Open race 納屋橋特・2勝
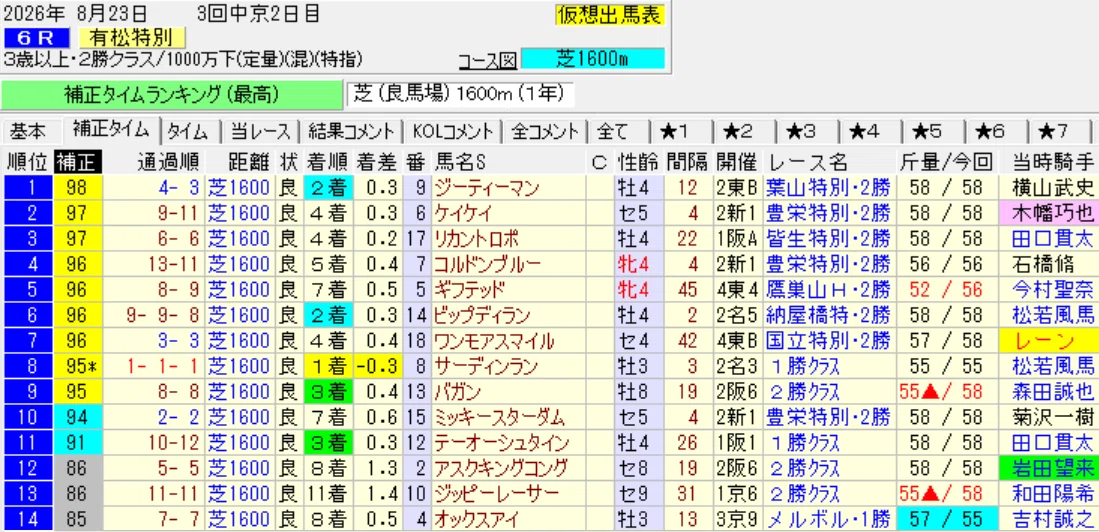The image size is (1099, 532). tap(828, 315)
